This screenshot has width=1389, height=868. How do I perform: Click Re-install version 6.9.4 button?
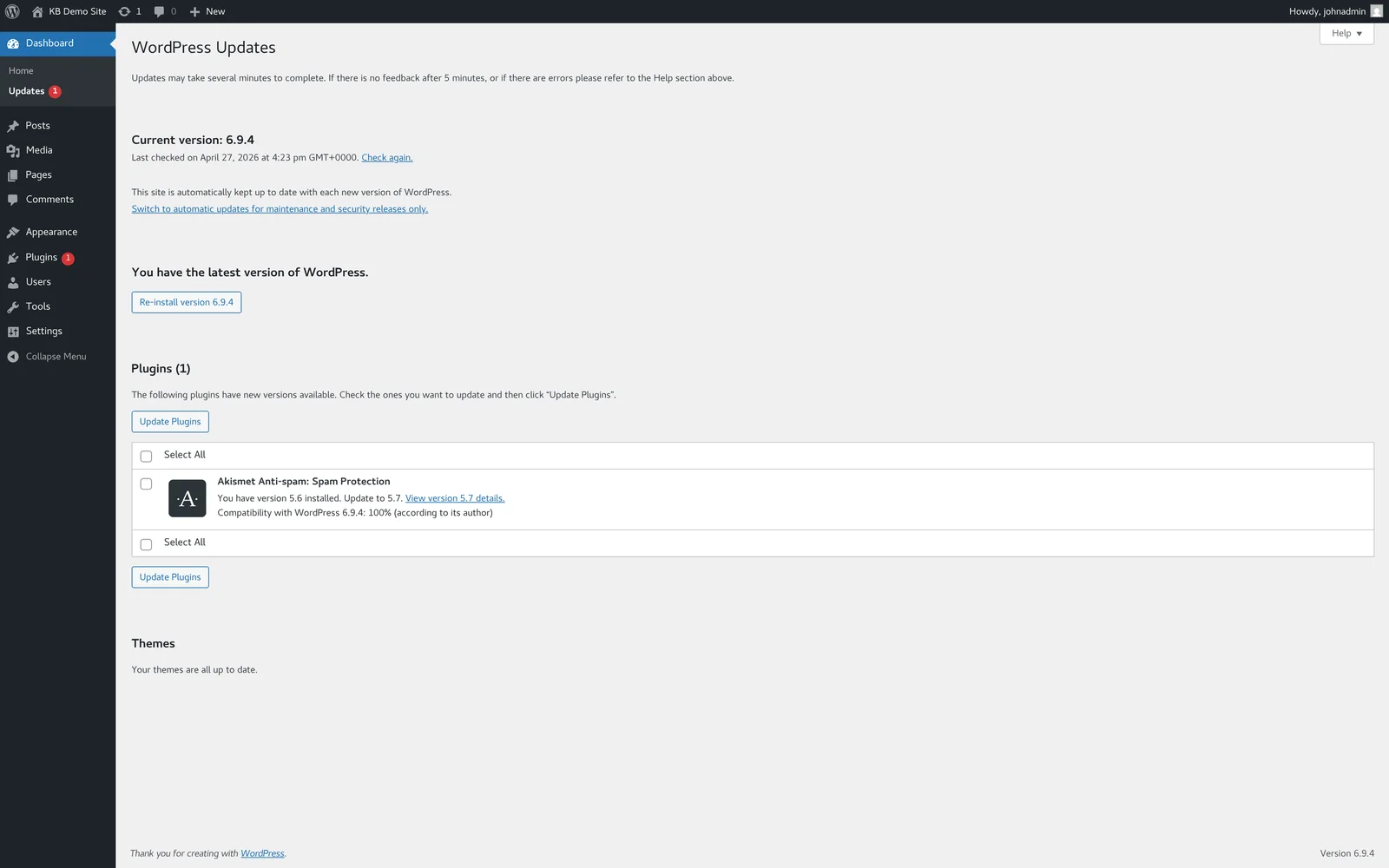tap(187, 302)
